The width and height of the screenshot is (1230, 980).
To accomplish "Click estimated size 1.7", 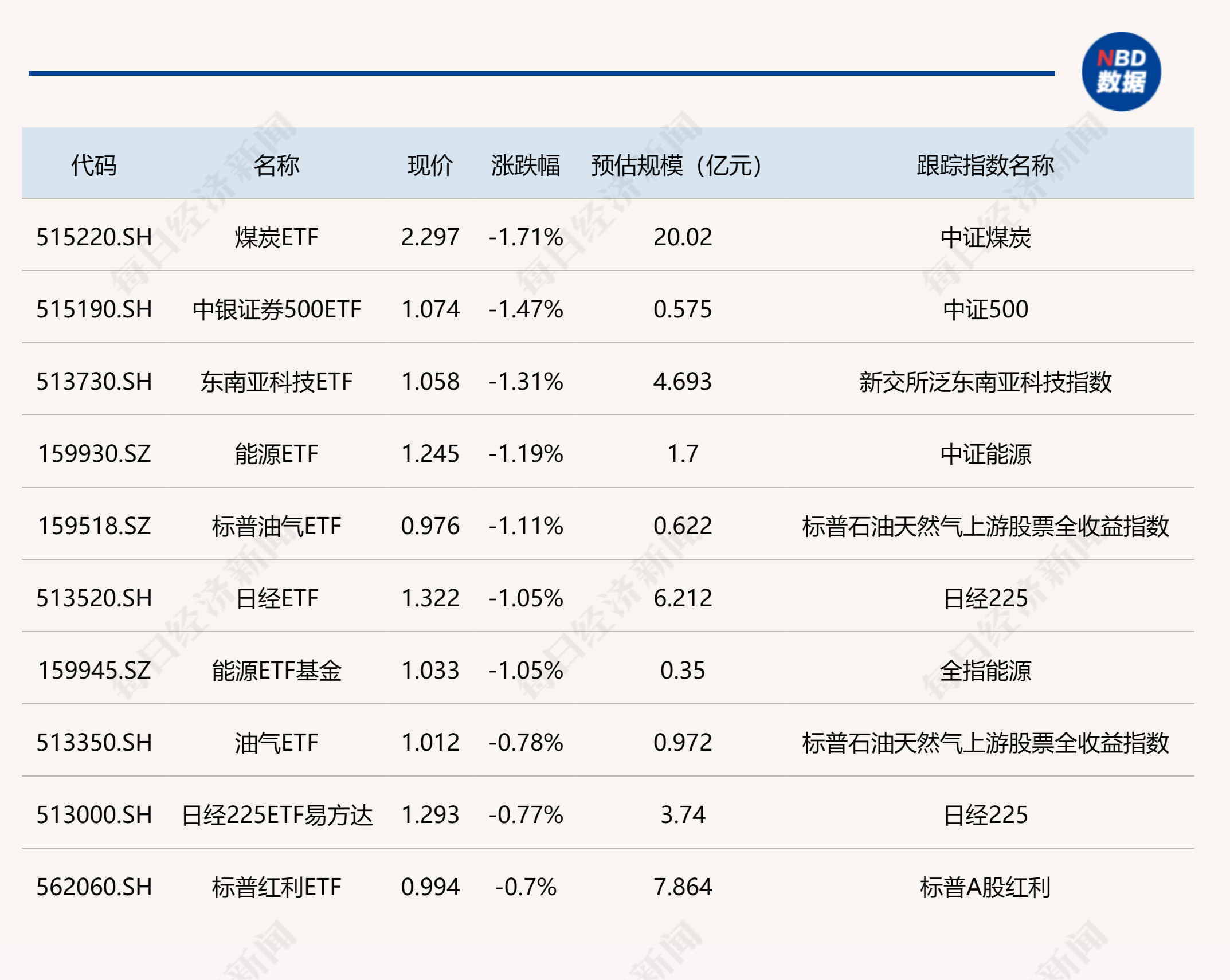I will click(x=683, y=454).
